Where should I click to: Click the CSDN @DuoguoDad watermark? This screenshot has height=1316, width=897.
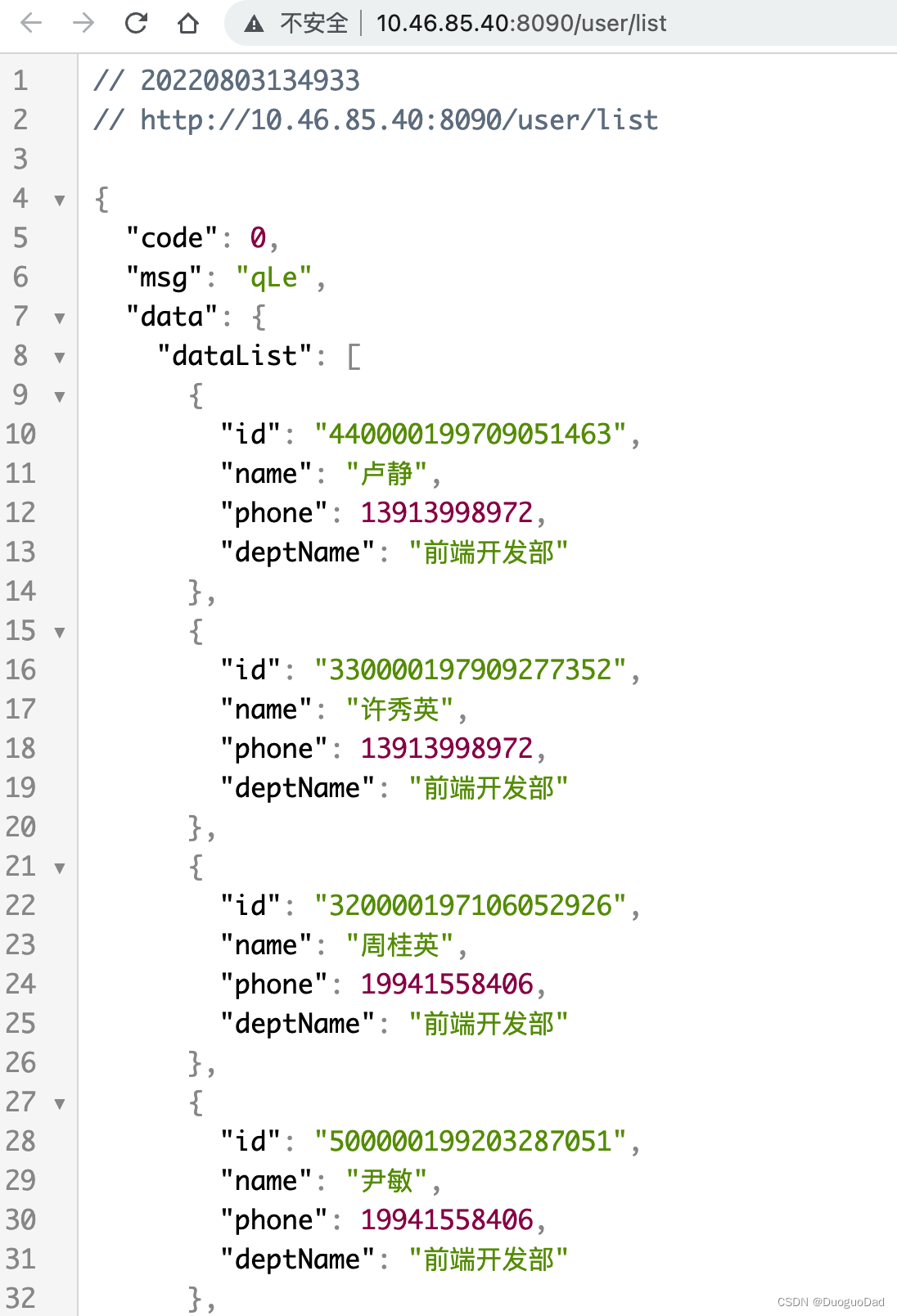coord(829,1300)
